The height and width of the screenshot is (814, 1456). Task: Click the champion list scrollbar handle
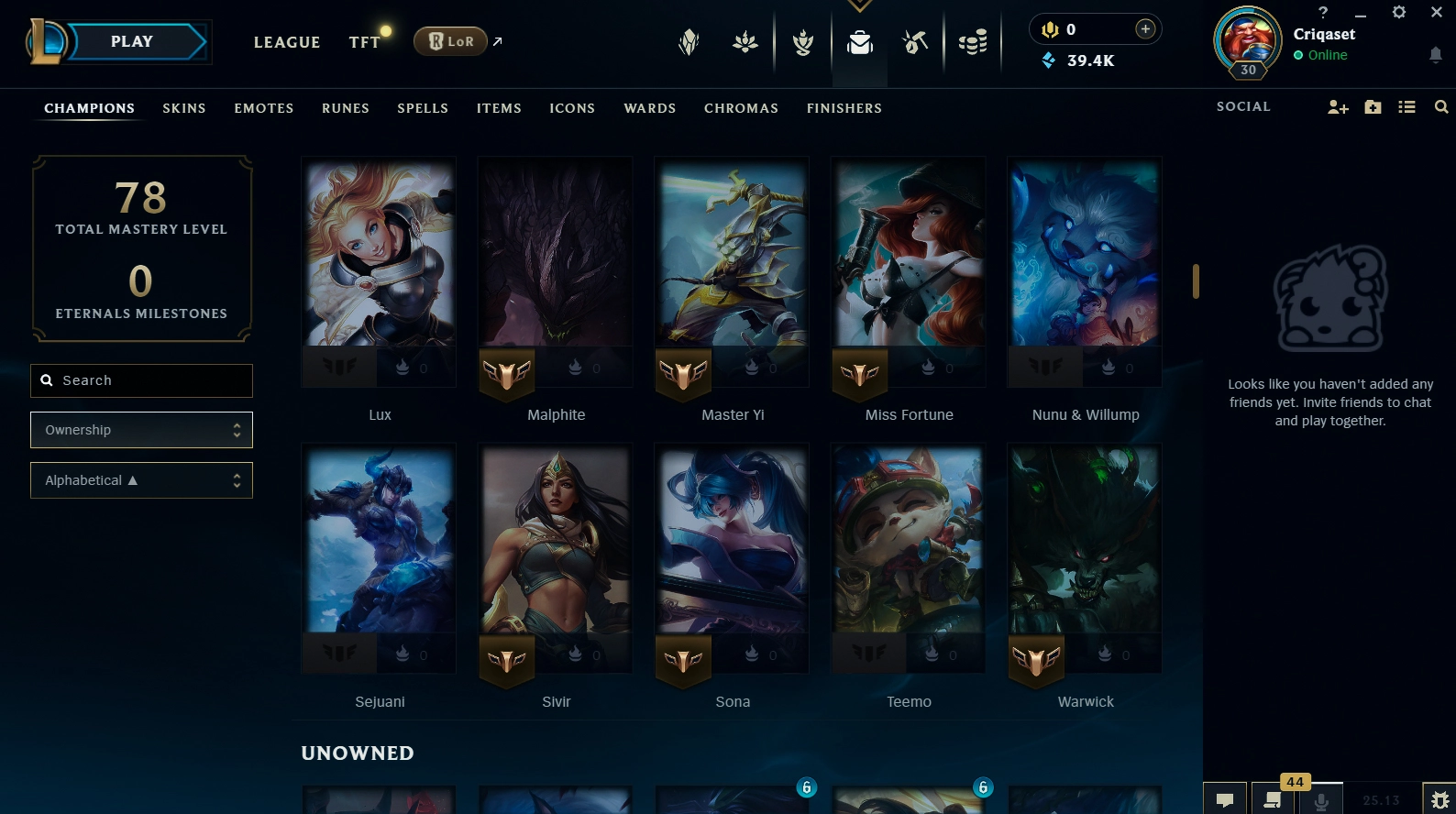click(1196, 281)
